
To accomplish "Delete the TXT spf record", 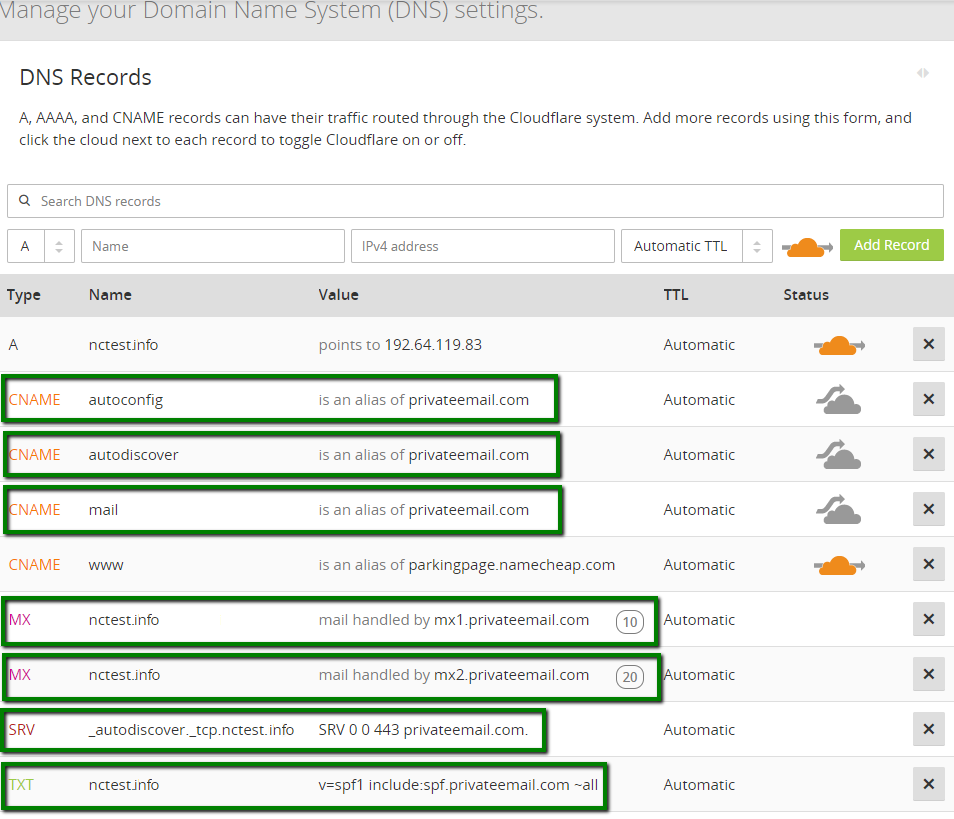I will tap(928, 784).
